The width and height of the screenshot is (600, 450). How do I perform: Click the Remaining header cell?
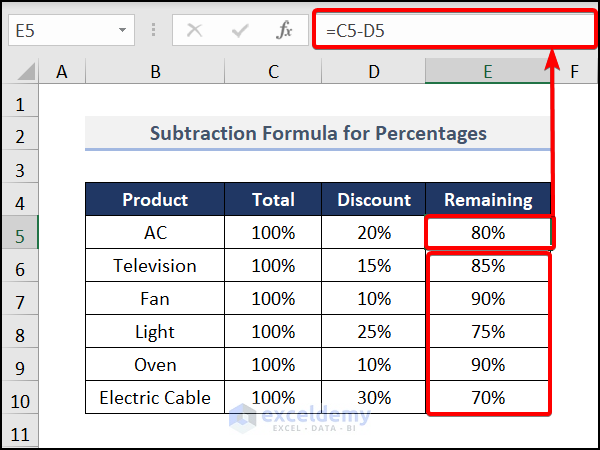tap(488, 200)
